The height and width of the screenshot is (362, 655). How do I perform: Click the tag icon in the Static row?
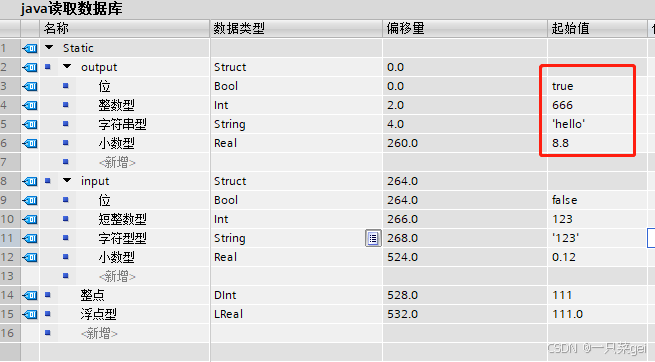pos(30,48)
